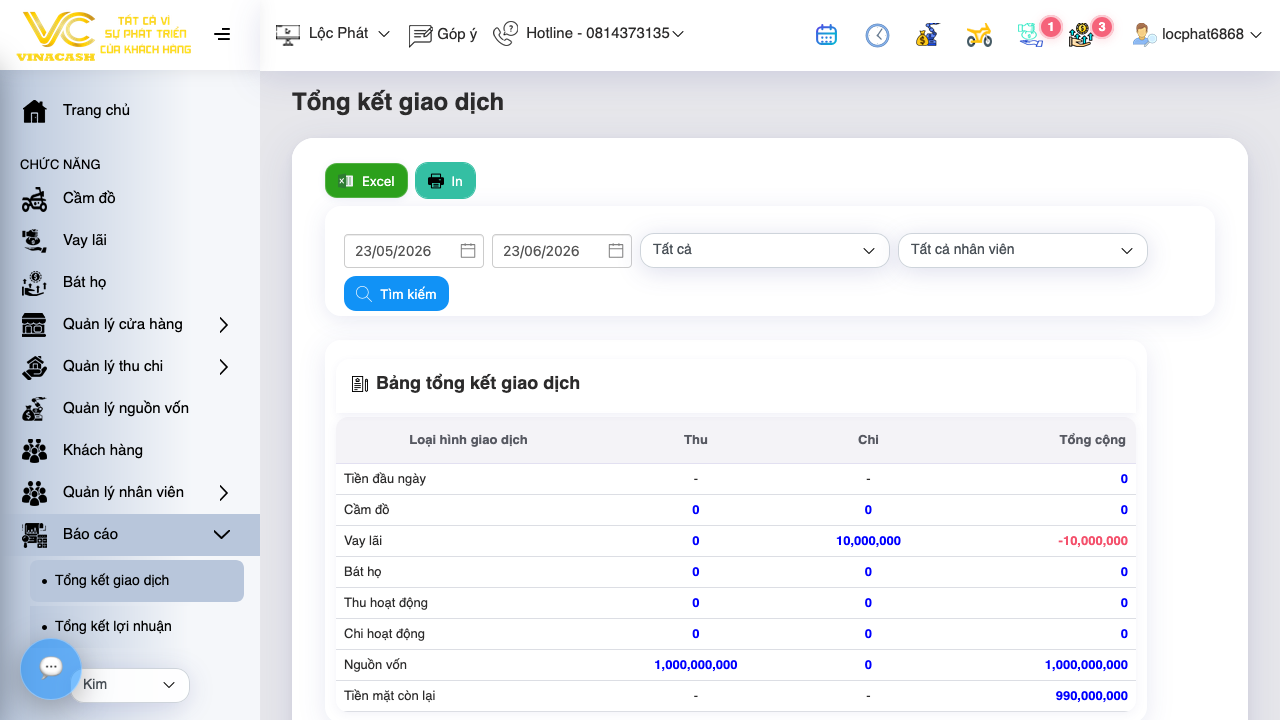Click the money bag icon in header
The image size is (1280, 720).
(x=927, y=35)
